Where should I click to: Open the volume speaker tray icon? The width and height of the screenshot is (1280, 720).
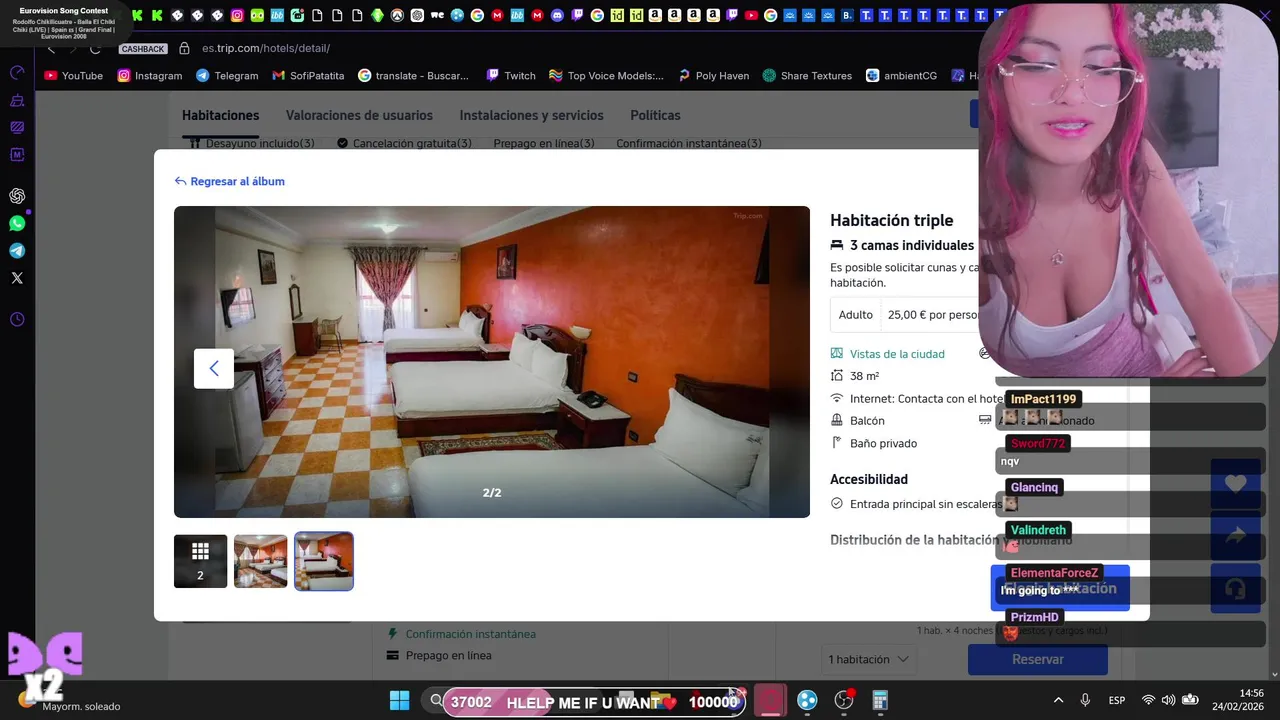[1169, 700]
